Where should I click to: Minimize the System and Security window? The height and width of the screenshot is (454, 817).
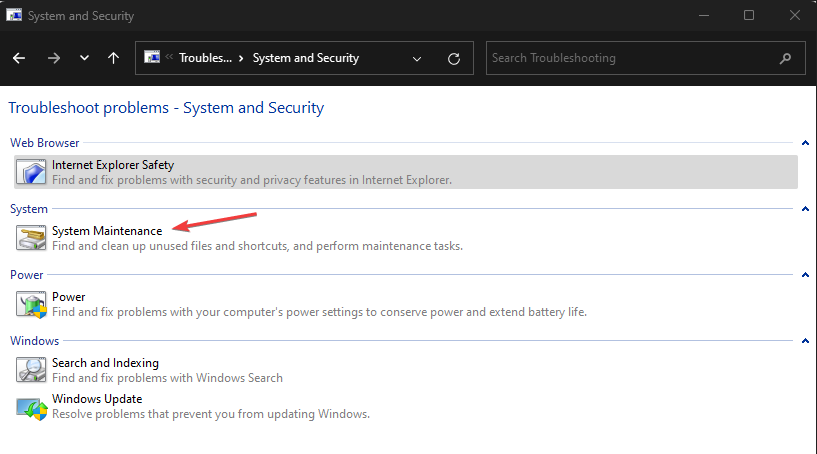coord(704,16)
